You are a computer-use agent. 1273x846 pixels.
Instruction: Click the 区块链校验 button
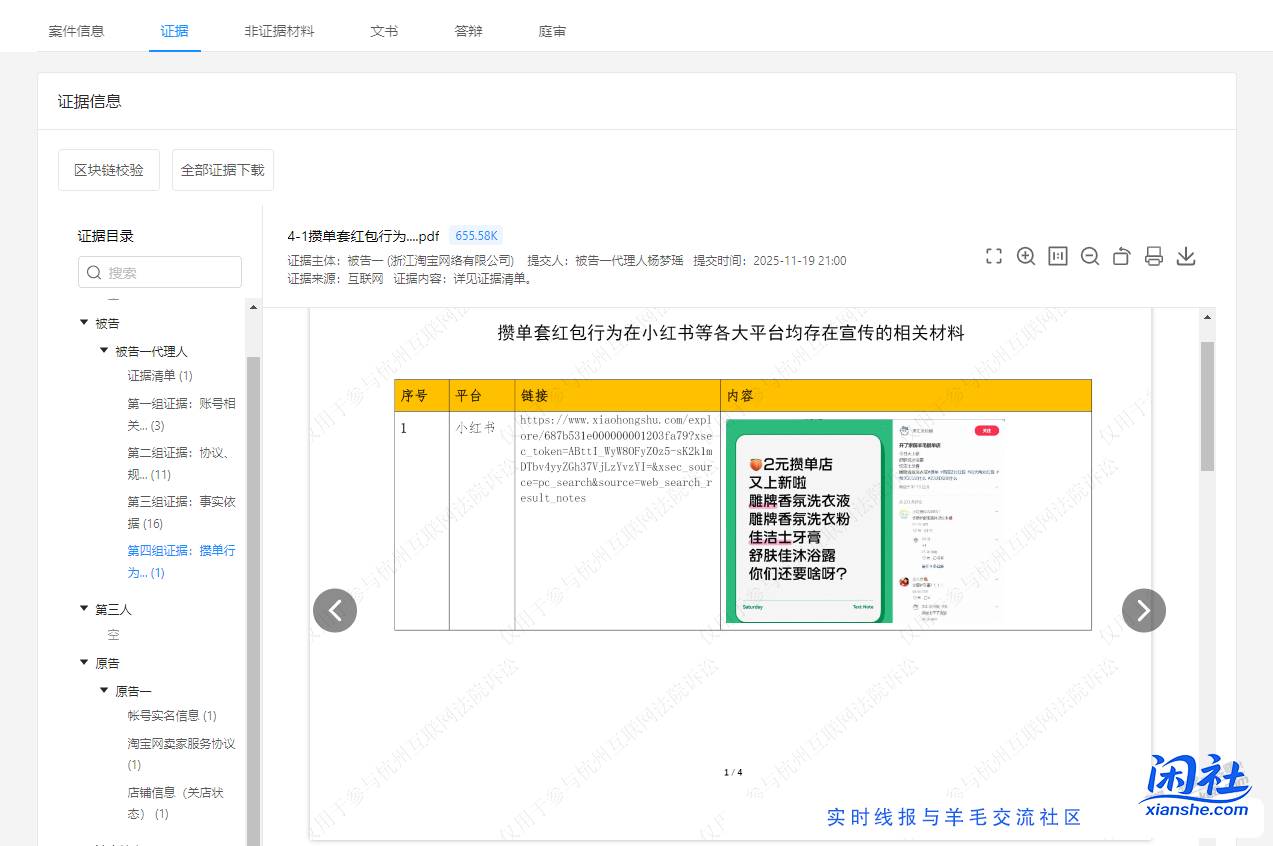click(108, 170)
